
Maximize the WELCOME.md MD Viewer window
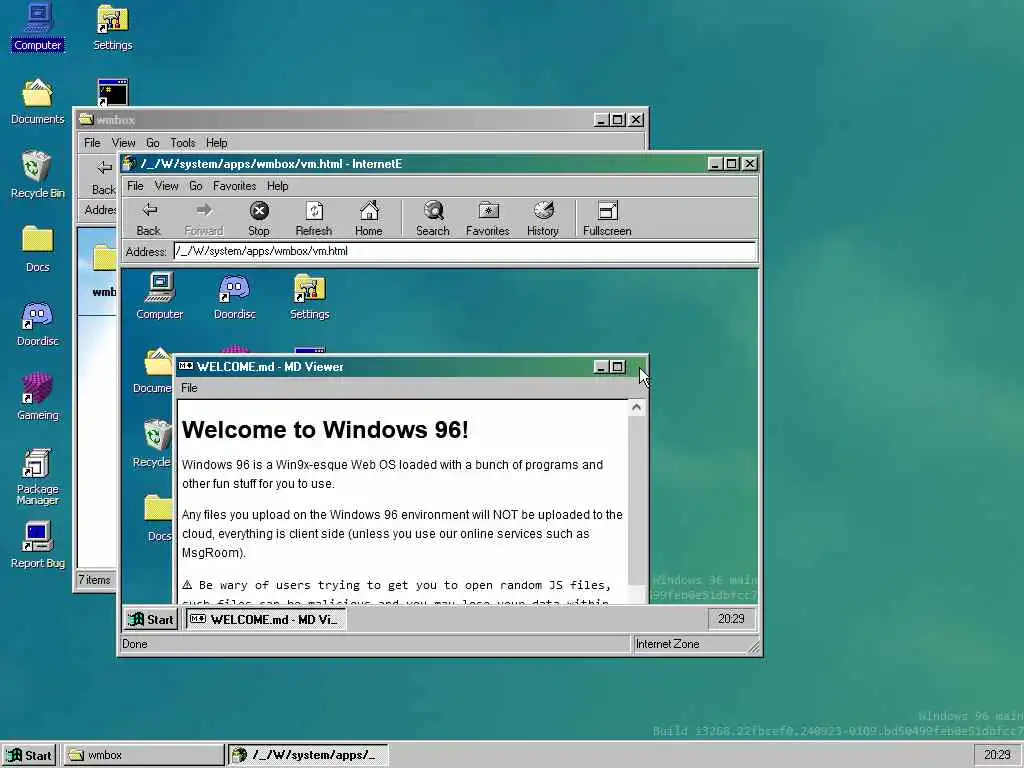click(x=617, y=367)
